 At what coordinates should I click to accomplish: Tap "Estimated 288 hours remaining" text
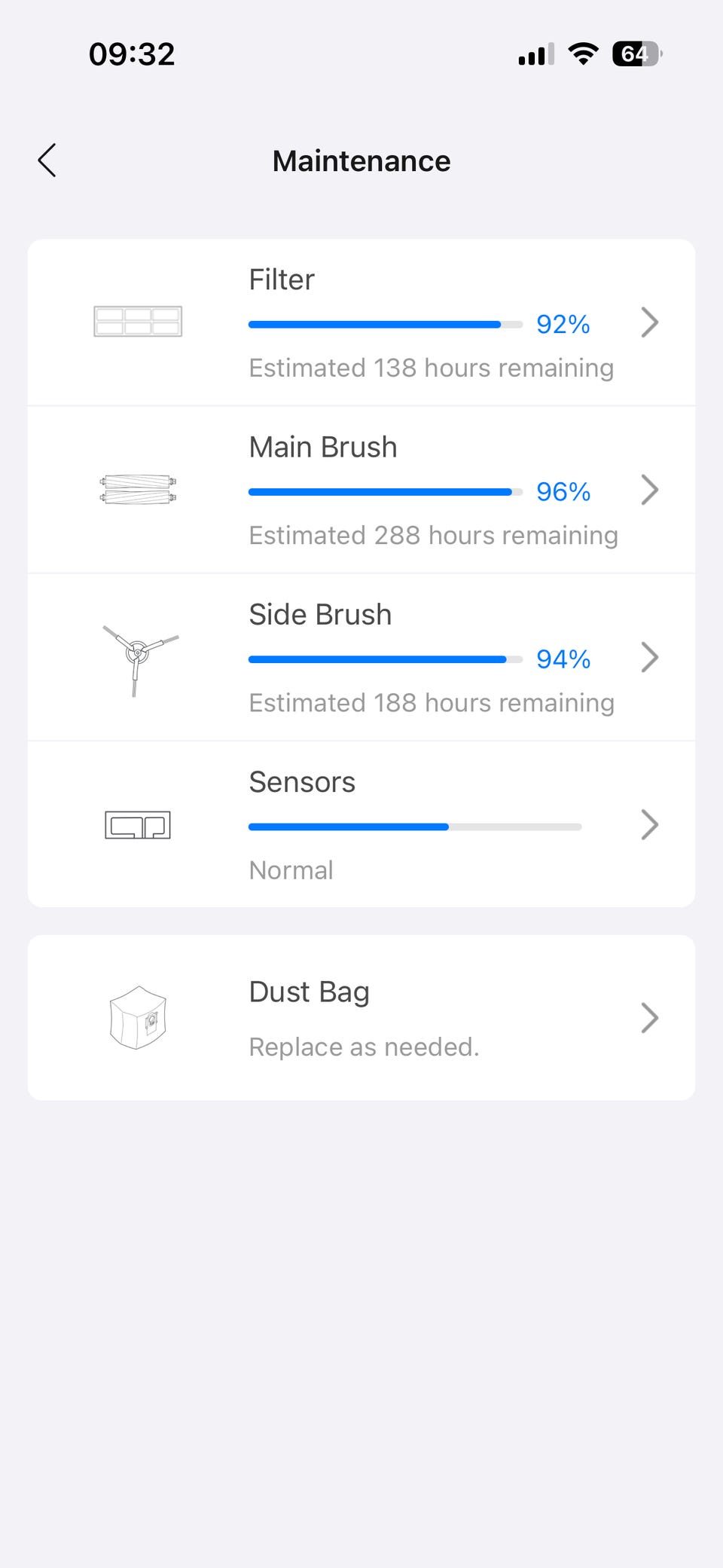point(434,535)
